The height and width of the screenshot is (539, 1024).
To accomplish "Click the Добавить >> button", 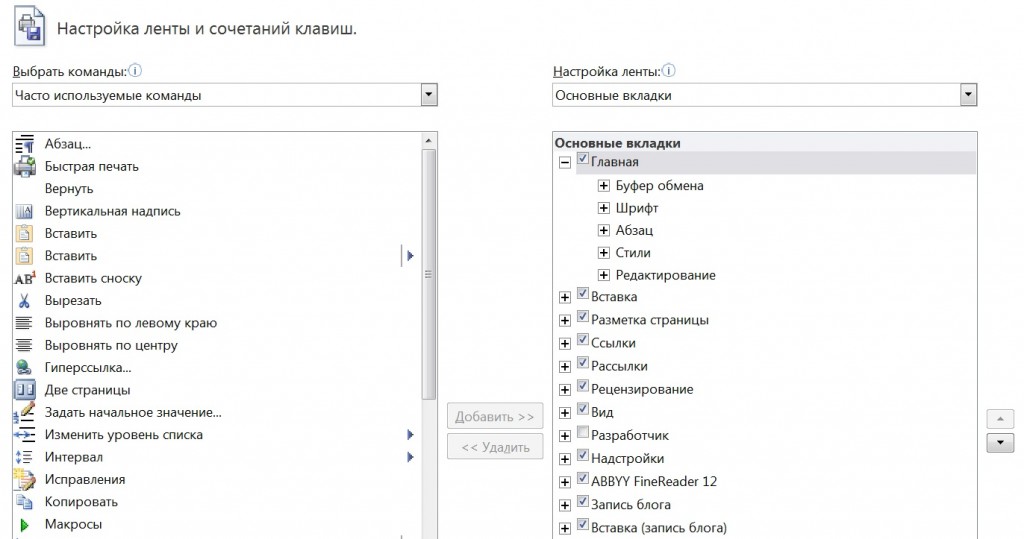I will pos(495,417).
